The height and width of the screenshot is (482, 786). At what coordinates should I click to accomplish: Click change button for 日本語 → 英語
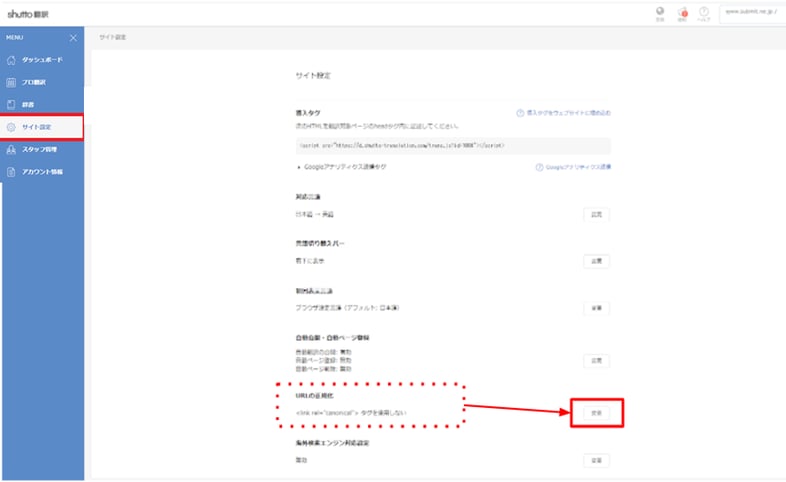tap(597, 214)
